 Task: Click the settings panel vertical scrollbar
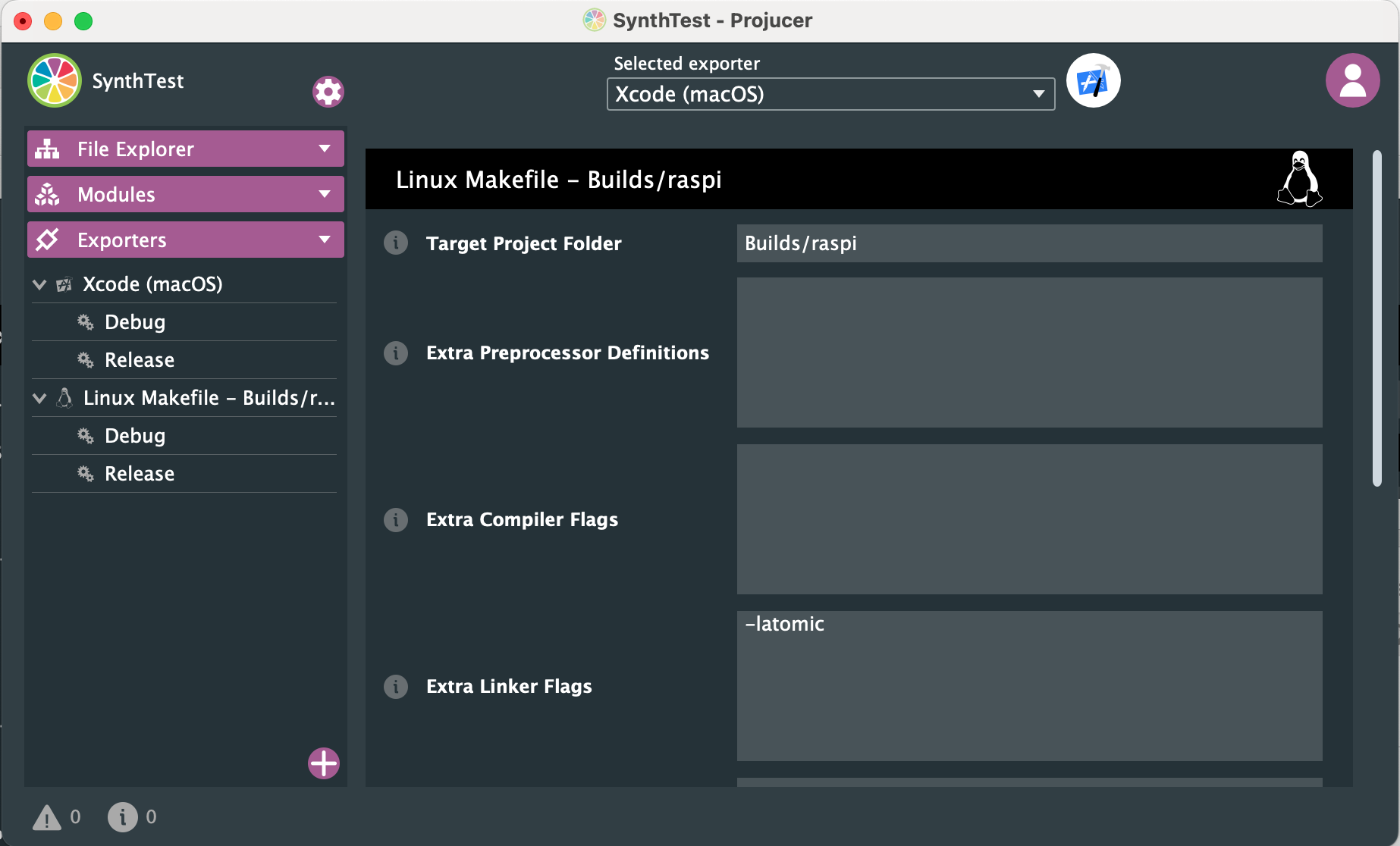pyautogui.click(x=1377, y=318)
